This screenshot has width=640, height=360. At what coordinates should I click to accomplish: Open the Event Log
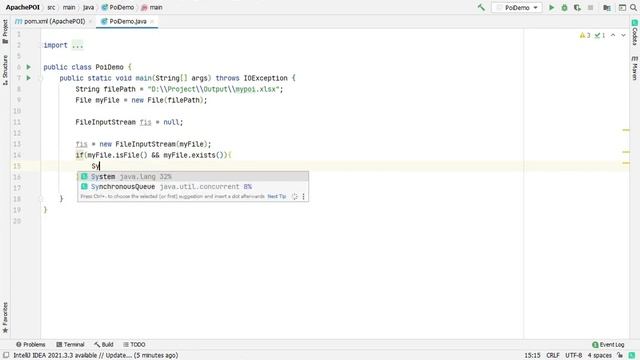[x=608, y=344]
